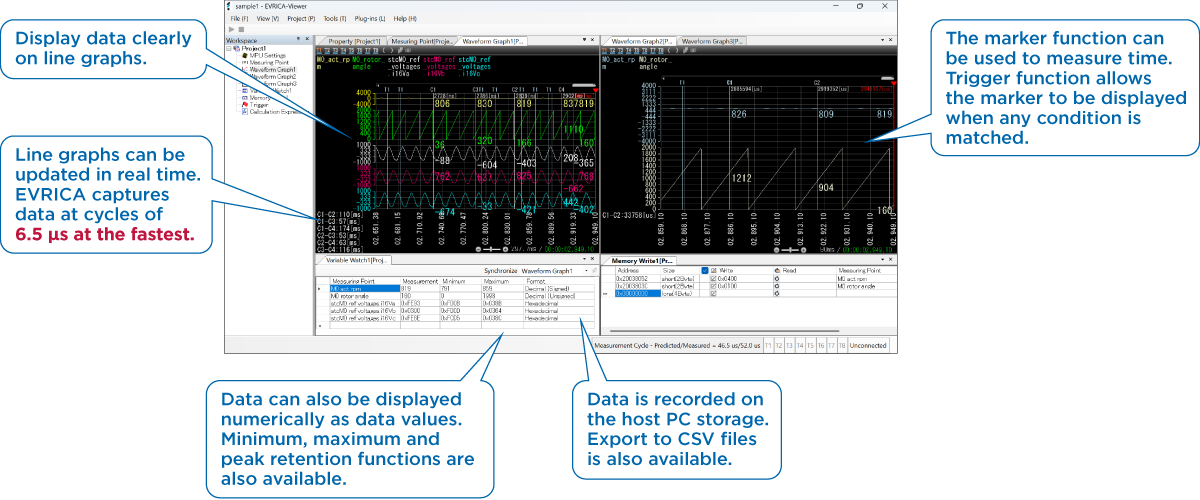Close the Workspace panel
This screenshot has height=500, width=1200.
point(307,38)
